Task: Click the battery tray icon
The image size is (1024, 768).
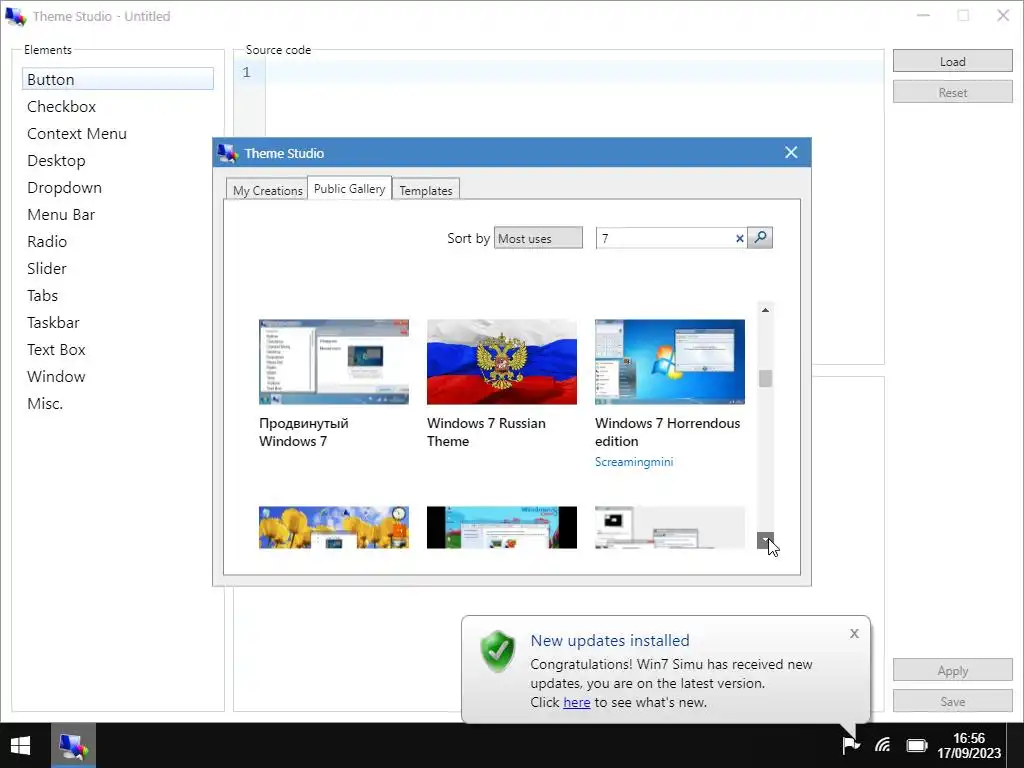Action: click(917, 745)
